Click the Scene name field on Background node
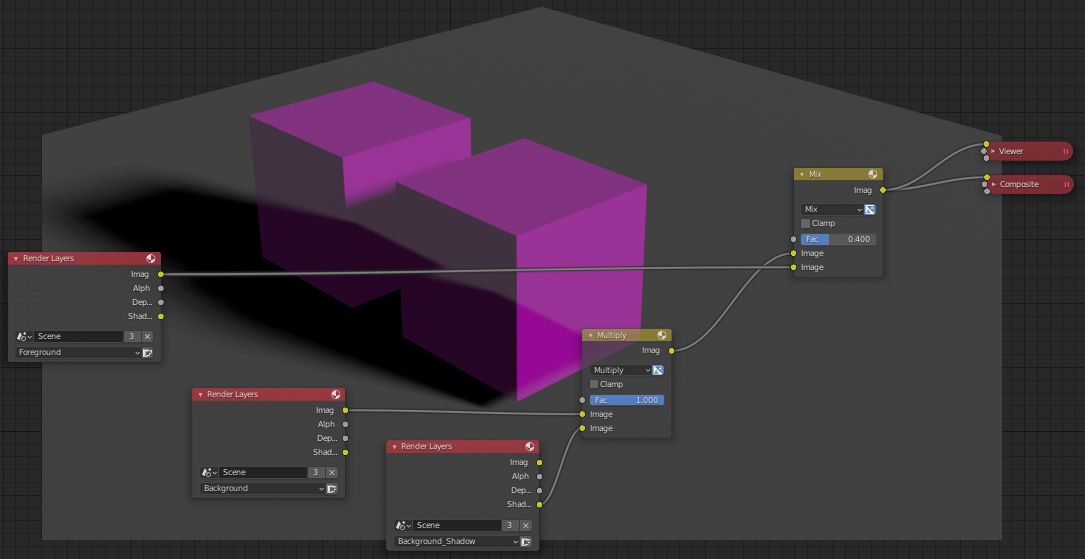The width and height of the screenshot is (1085, 559). pos(263,473)
